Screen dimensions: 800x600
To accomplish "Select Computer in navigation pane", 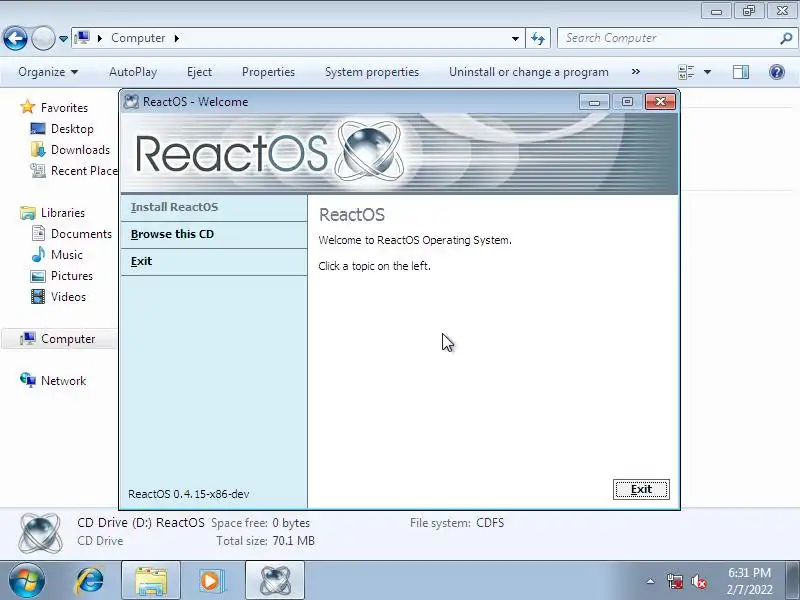I will (x=58, y=339).
